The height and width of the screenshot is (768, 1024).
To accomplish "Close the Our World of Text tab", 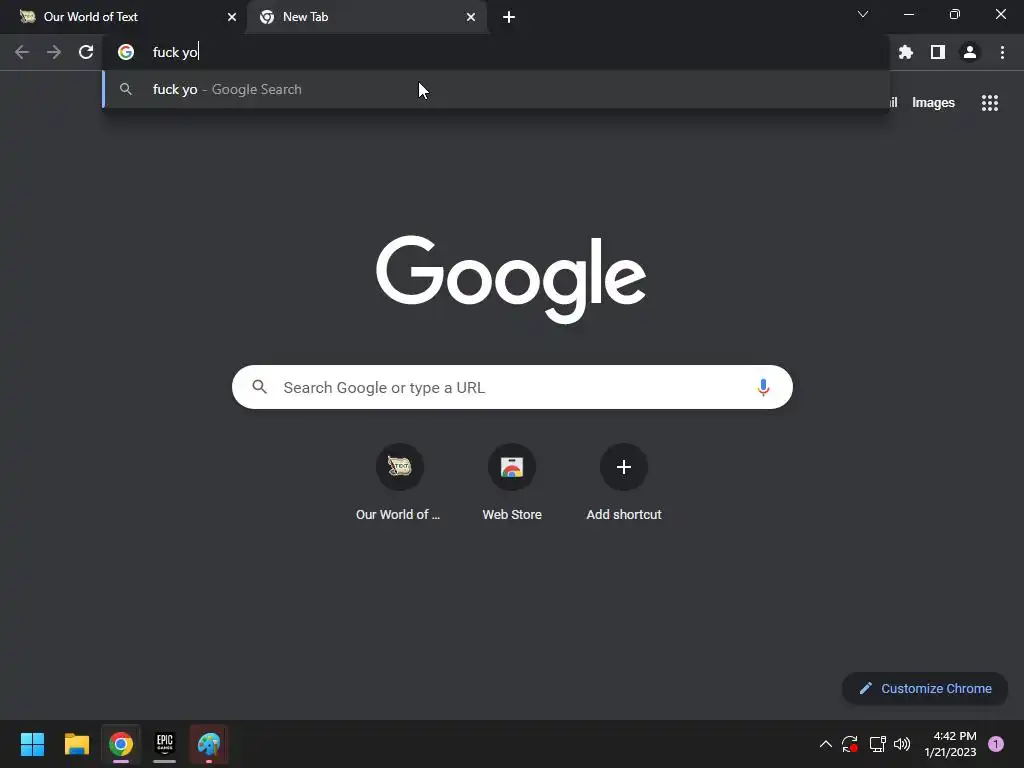I will 232,17.
